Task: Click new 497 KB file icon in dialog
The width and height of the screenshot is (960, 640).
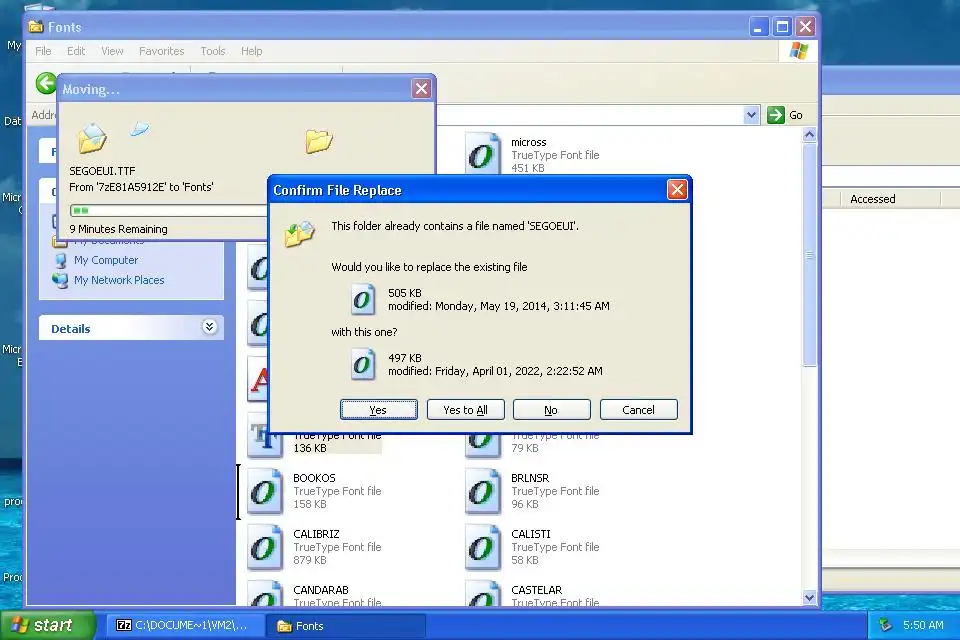Action: [362, 364]
